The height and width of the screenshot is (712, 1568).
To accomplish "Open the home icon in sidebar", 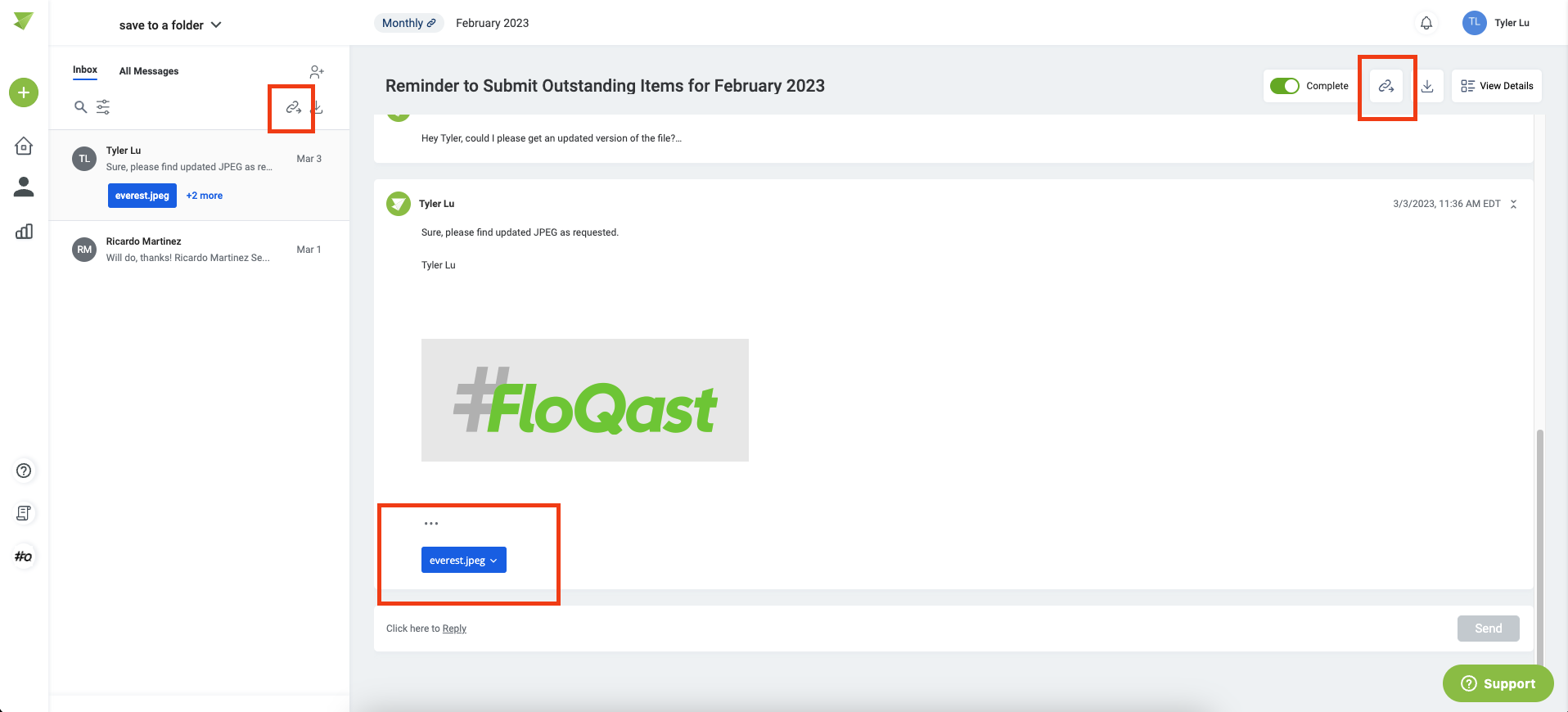I will coord(24,146).
